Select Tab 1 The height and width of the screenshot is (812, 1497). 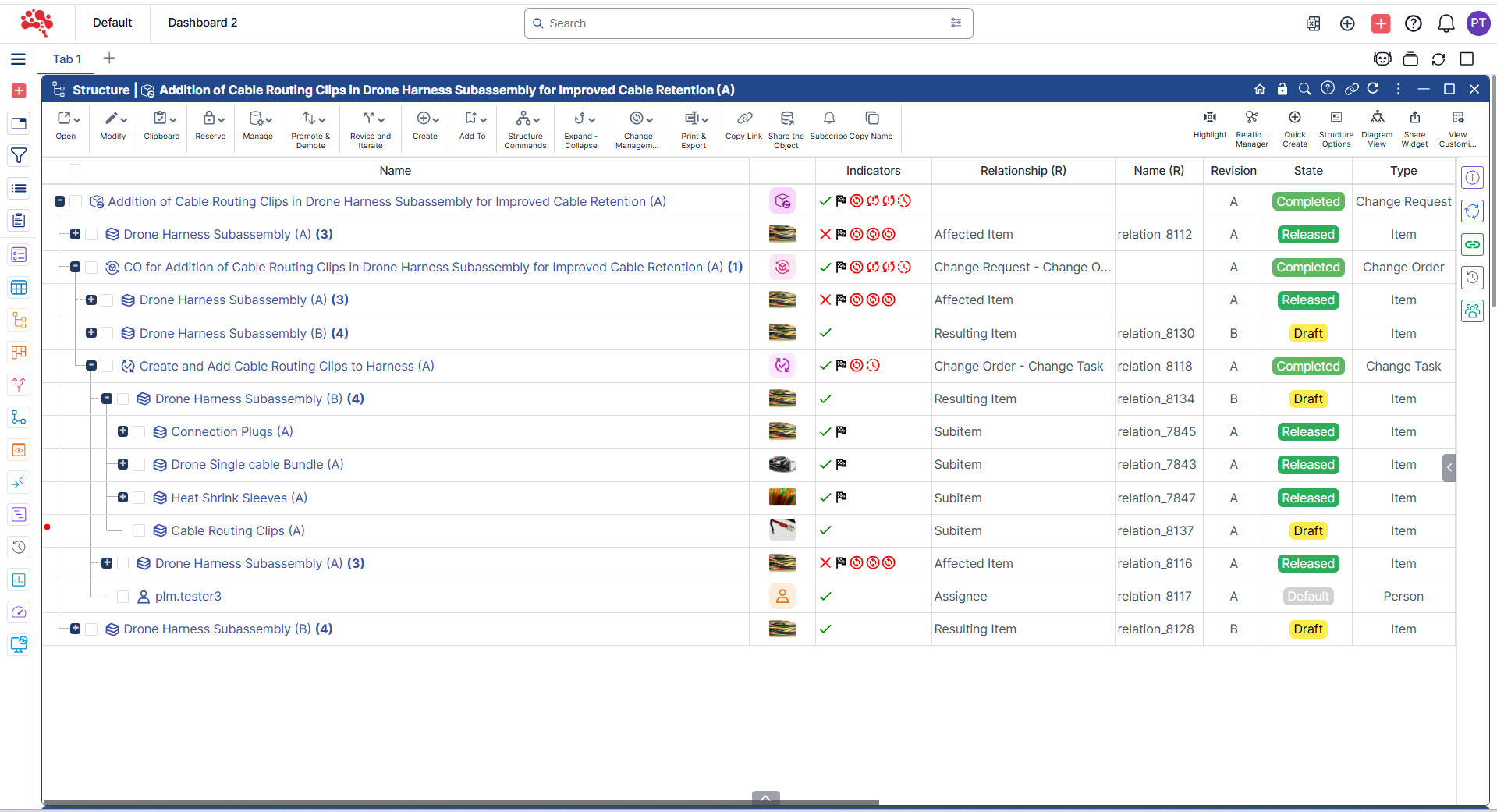[67, 59]
